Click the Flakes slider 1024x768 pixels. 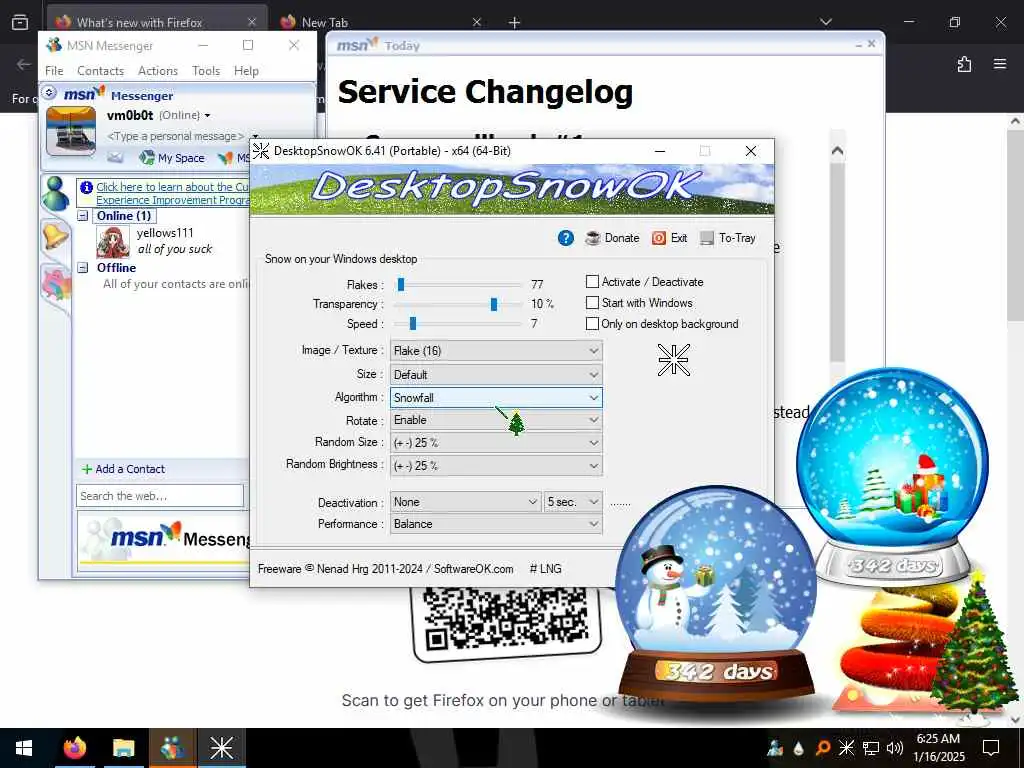point(460,285)
